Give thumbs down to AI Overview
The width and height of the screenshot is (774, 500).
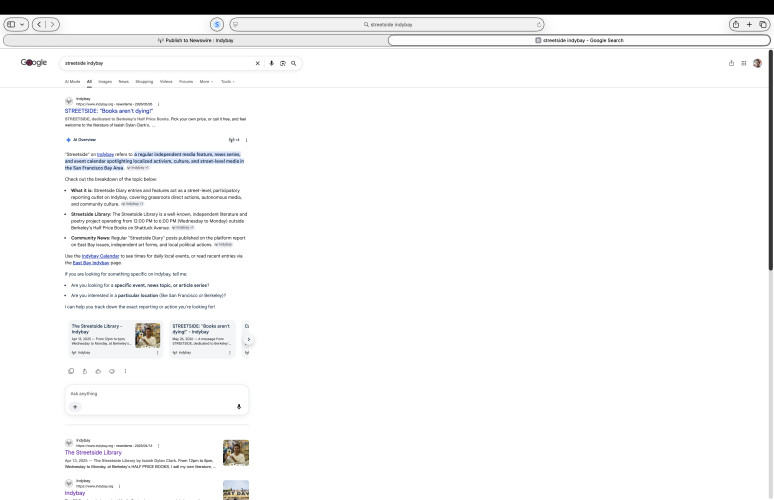tap(112, 371)
